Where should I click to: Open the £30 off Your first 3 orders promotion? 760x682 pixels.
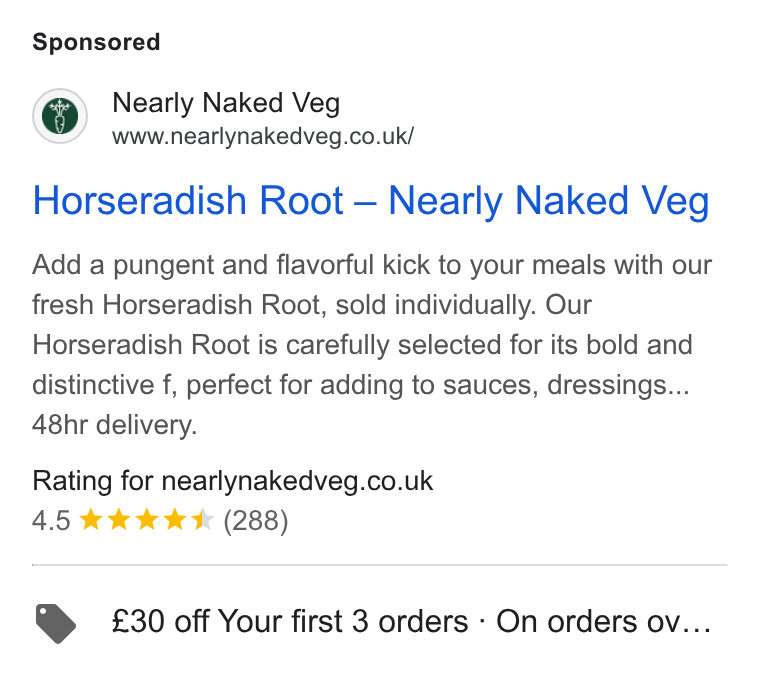point(290,622)
